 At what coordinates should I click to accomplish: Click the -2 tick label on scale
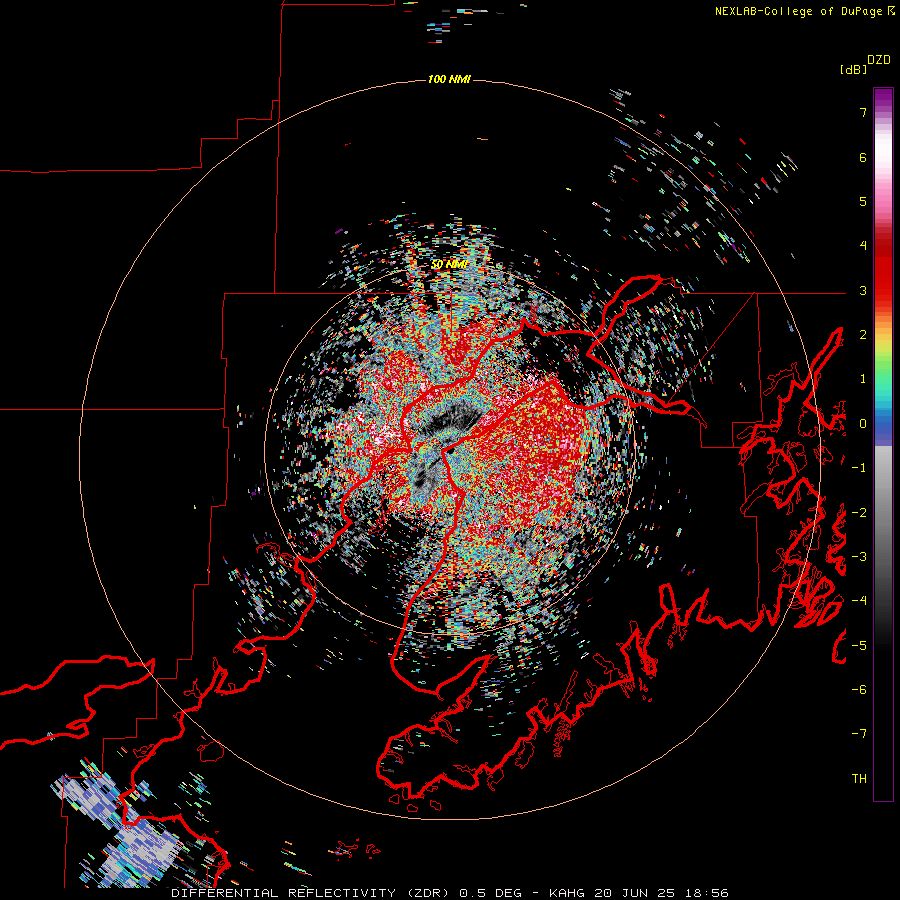coord(859,513)
